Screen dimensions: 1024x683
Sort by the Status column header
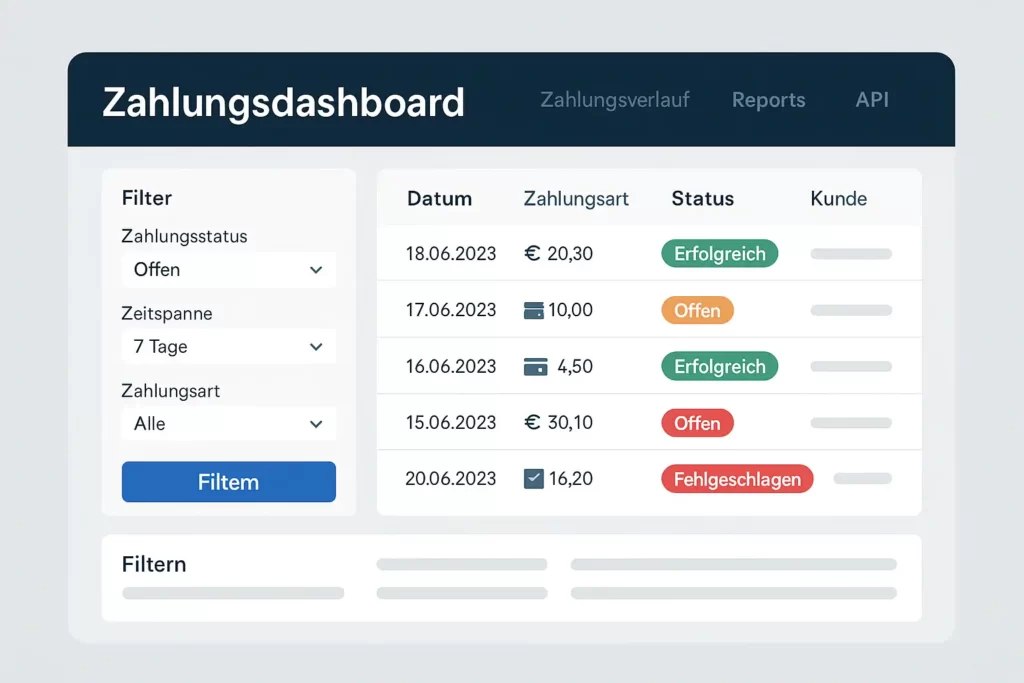click(x=703, y=199)
